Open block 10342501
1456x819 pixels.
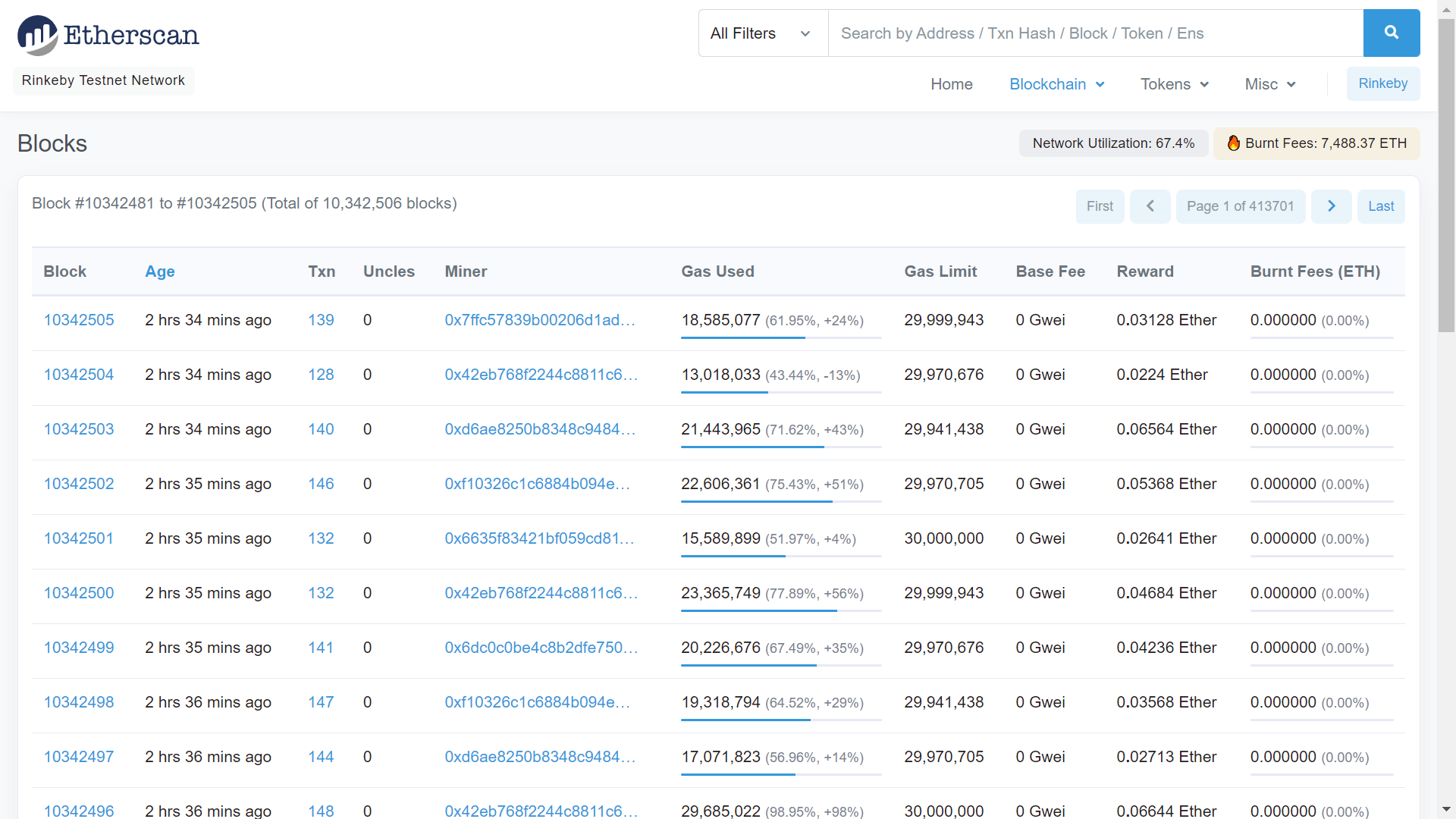(x=79, y=538)
